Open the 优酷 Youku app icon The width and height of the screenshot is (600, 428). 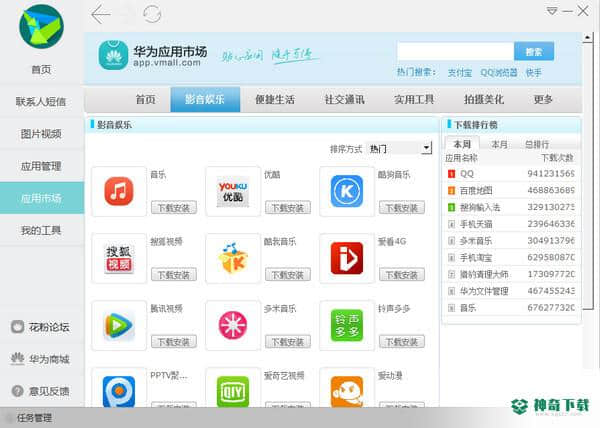pyautogui.click(x=233, y=191)
